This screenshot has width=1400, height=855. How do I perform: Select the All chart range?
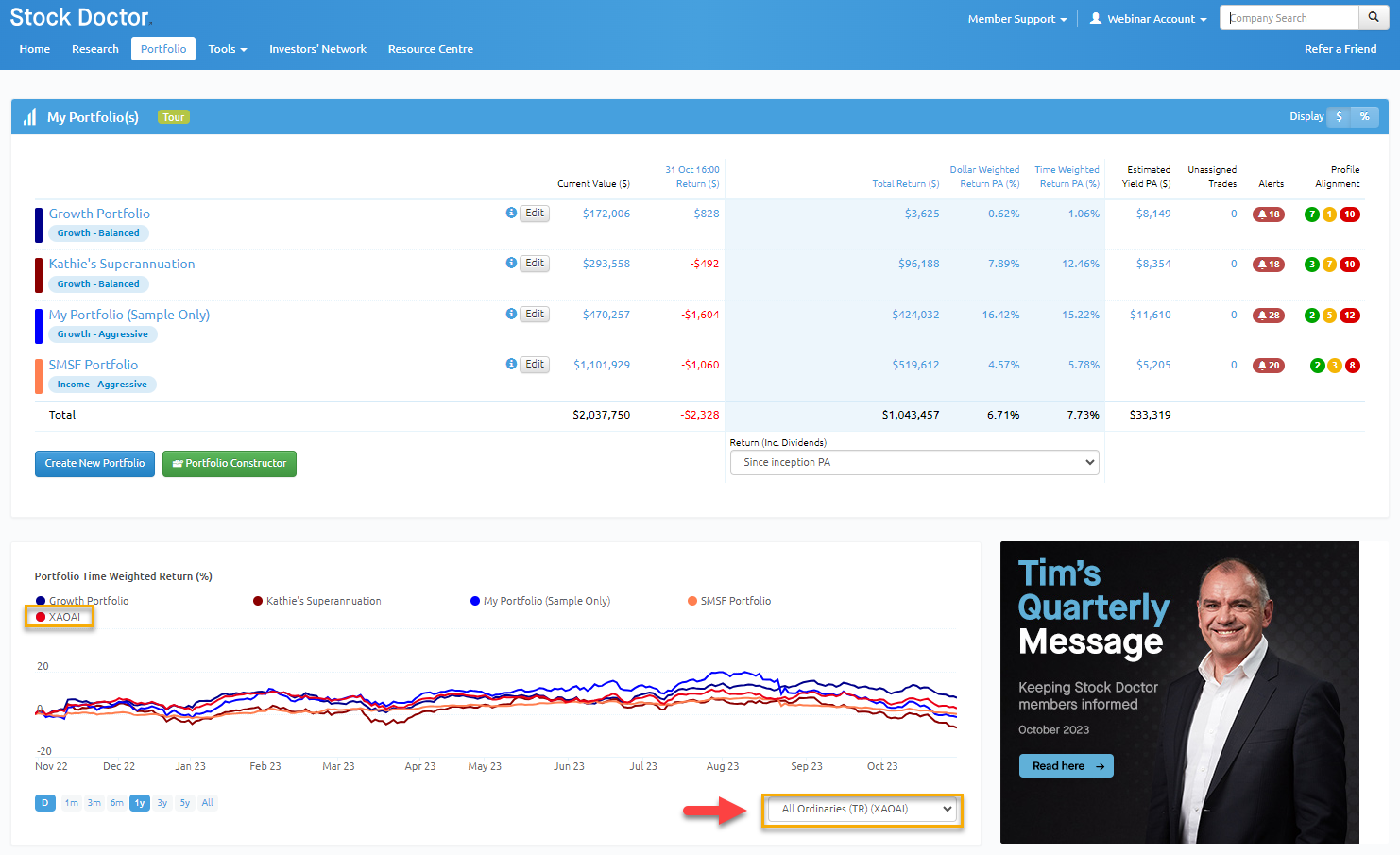208,803
